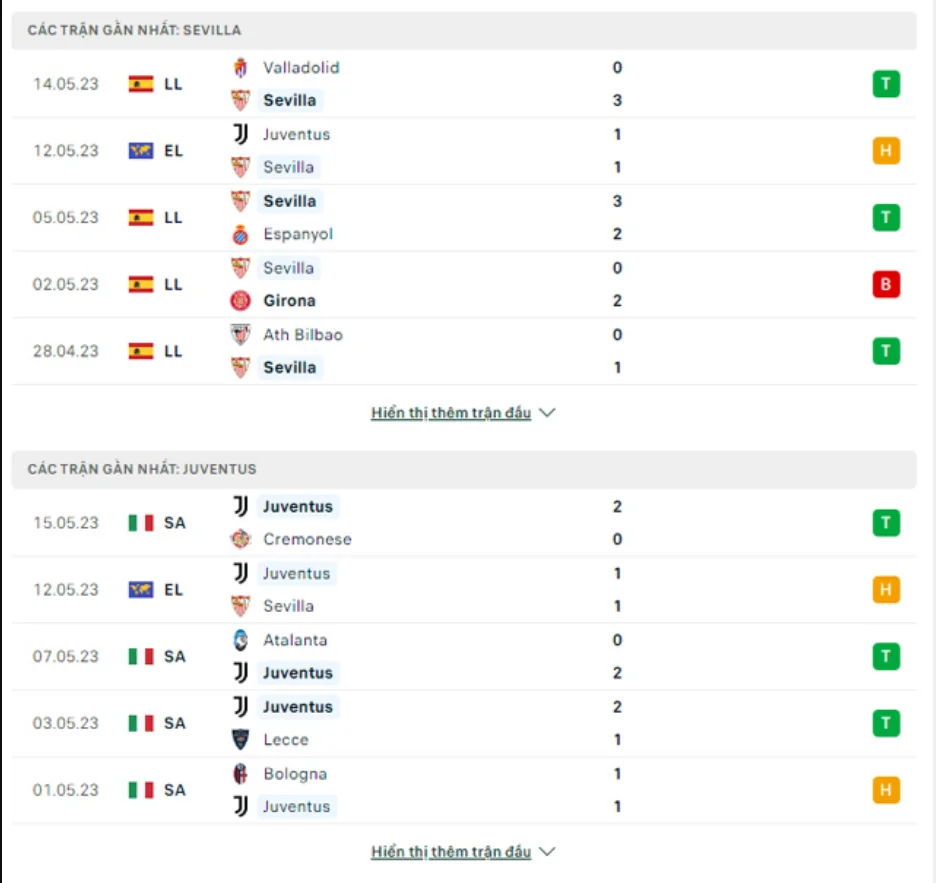Click the Atalanta club crest icon
Image resolution: width=936 pixels, height=883 pixels.
(240, 641)
